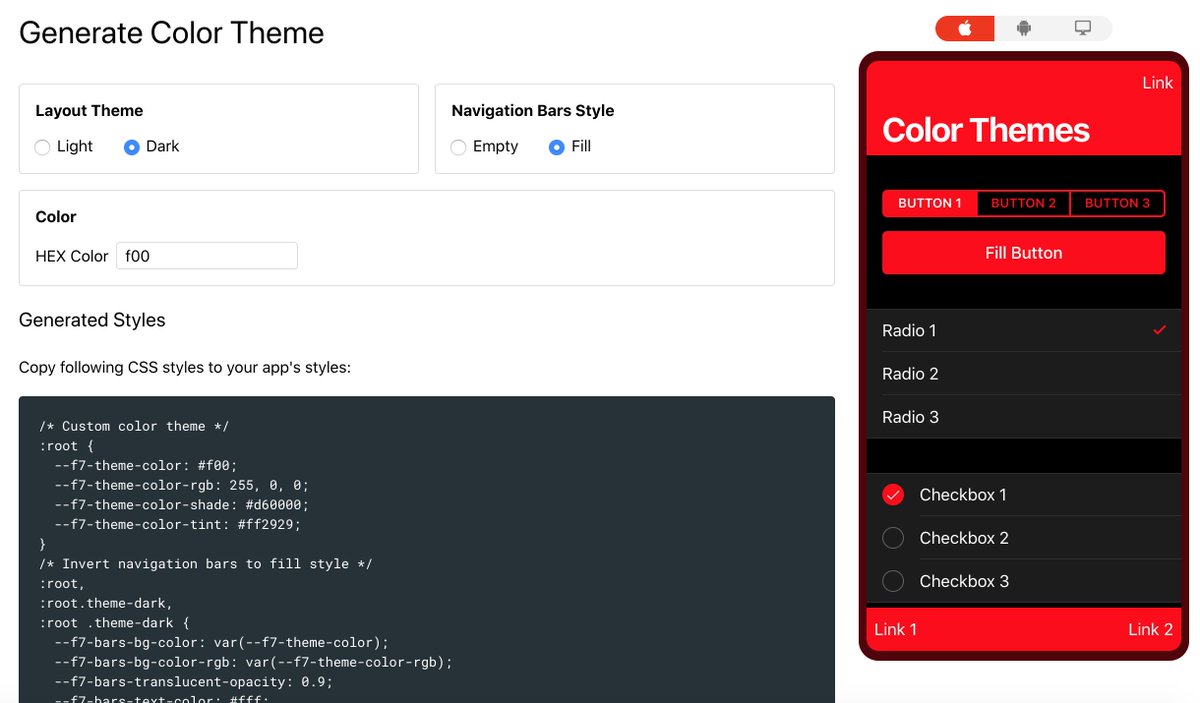The image size is (1200, 703).
Task: Select BUTTON 3 segment in preview
Action: click(x=1118, y=203)
